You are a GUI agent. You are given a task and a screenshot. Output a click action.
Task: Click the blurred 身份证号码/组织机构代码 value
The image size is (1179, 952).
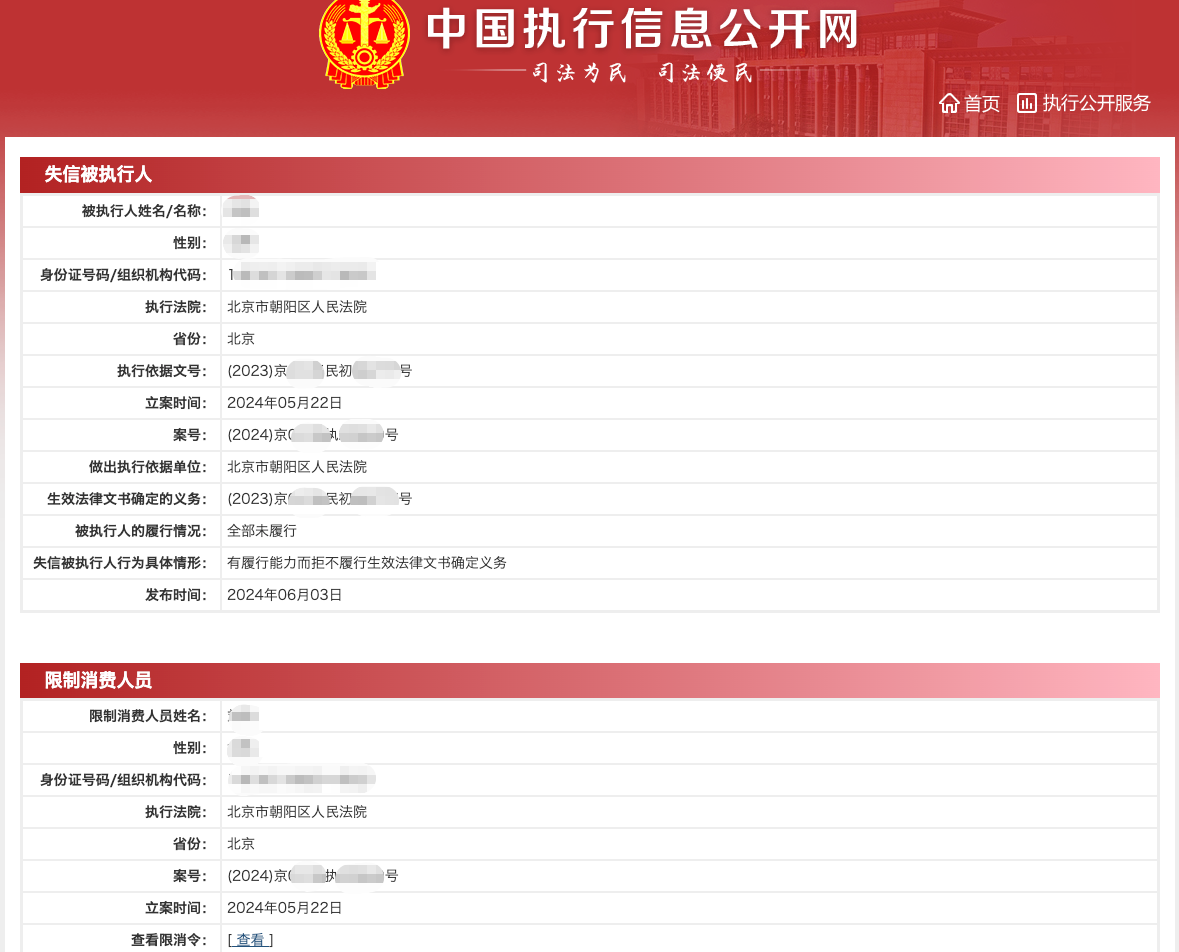coord(300,275)
